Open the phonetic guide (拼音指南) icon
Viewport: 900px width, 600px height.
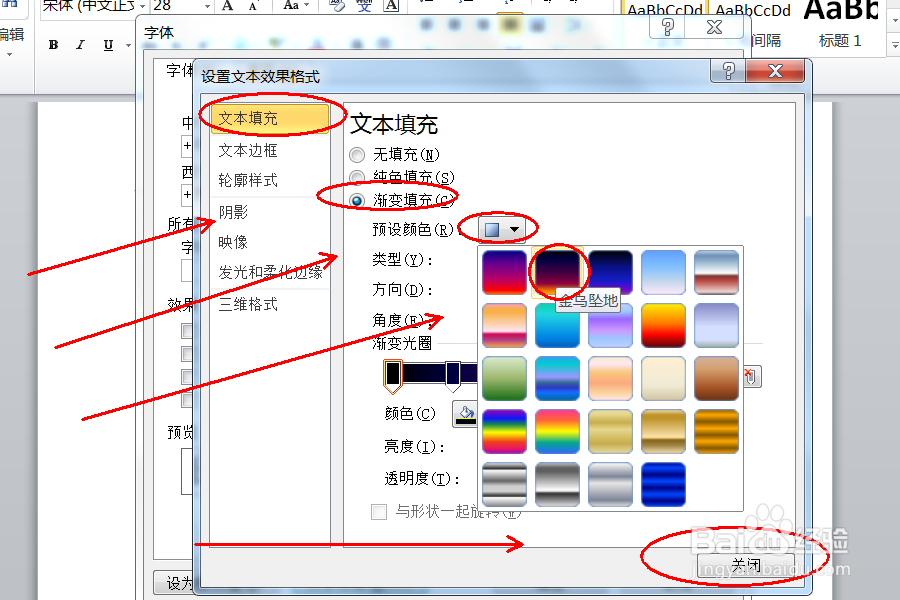pos(364,6)
